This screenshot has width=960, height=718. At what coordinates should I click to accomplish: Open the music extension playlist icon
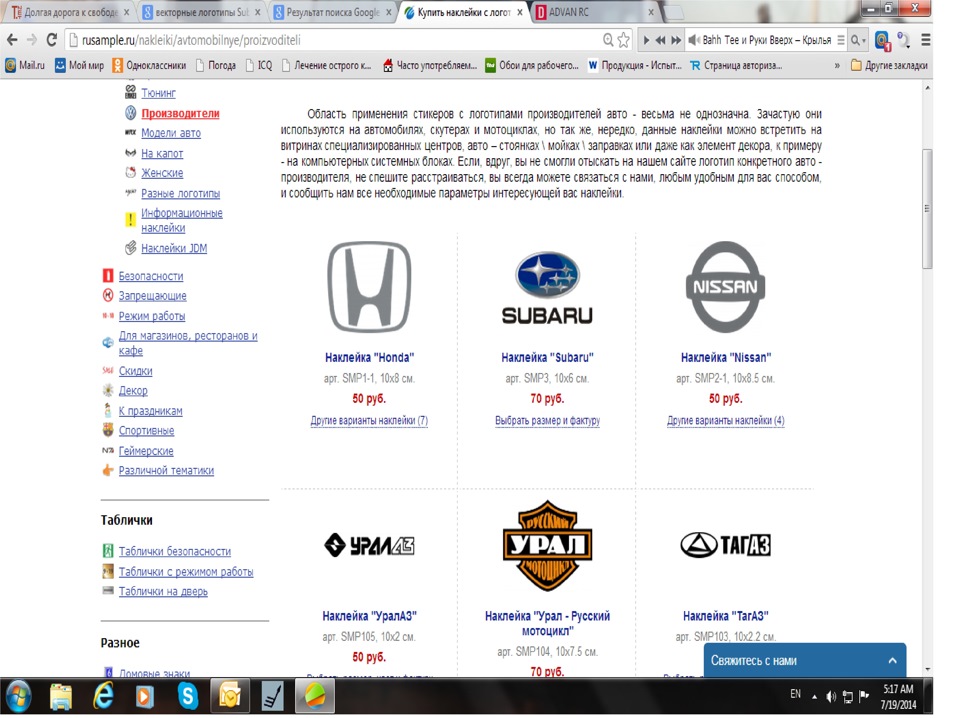click(841, 40)
